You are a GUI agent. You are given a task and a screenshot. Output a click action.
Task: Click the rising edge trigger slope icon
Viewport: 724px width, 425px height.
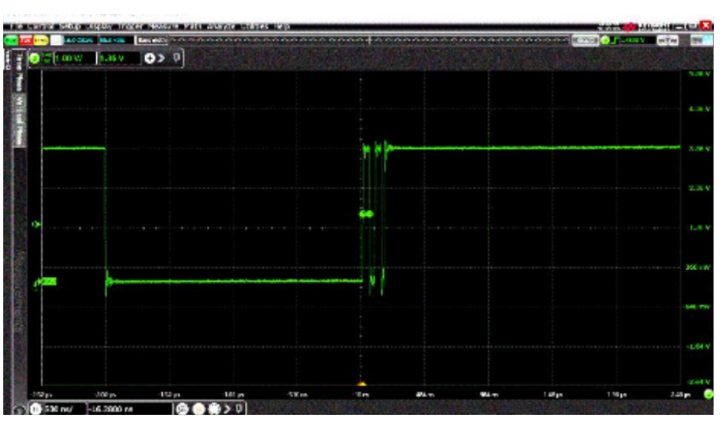(615, 41)
